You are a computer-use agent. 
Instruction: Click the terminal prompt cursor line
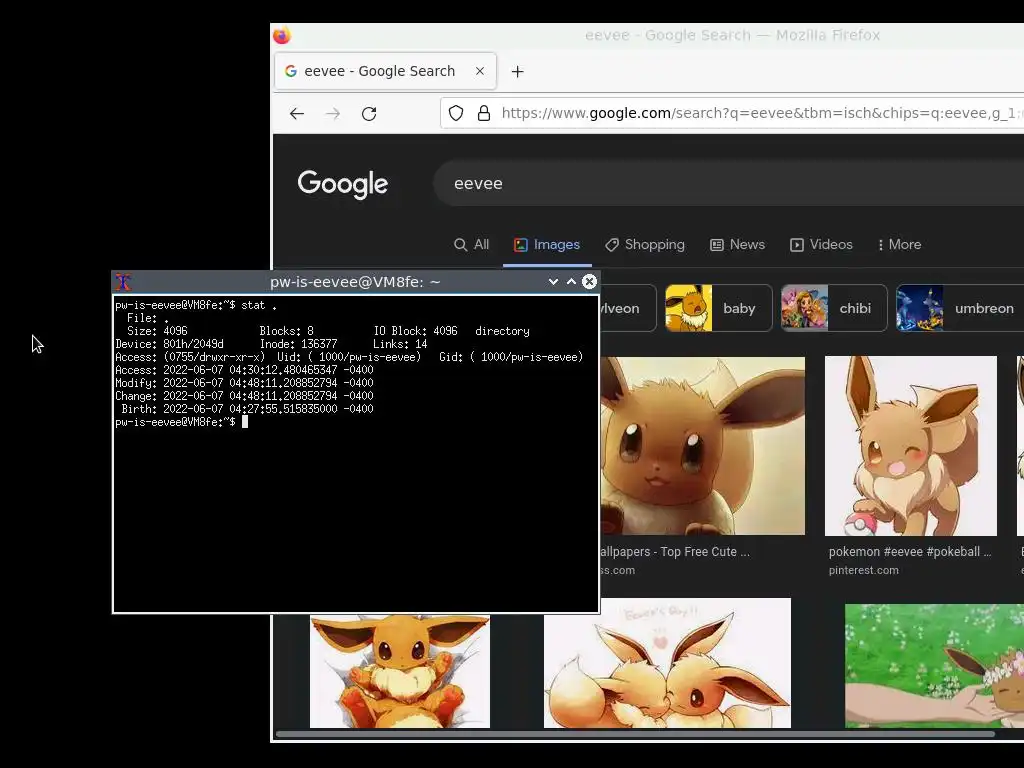[x=182, y=422]
